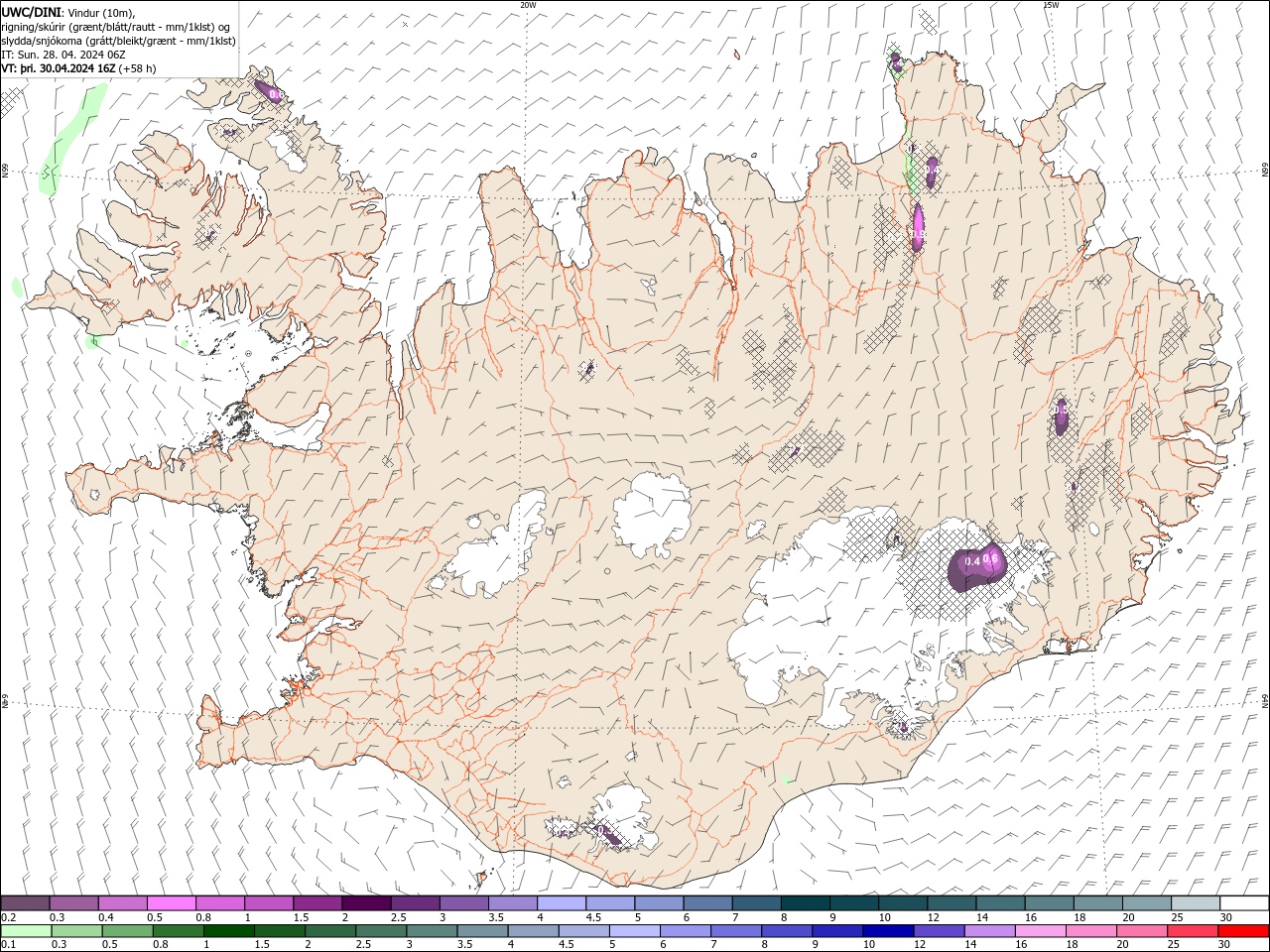Select the 'rigning/skúrir' legend description line
The height and width of the screenshot is (952, 1270).
point(116,27)
